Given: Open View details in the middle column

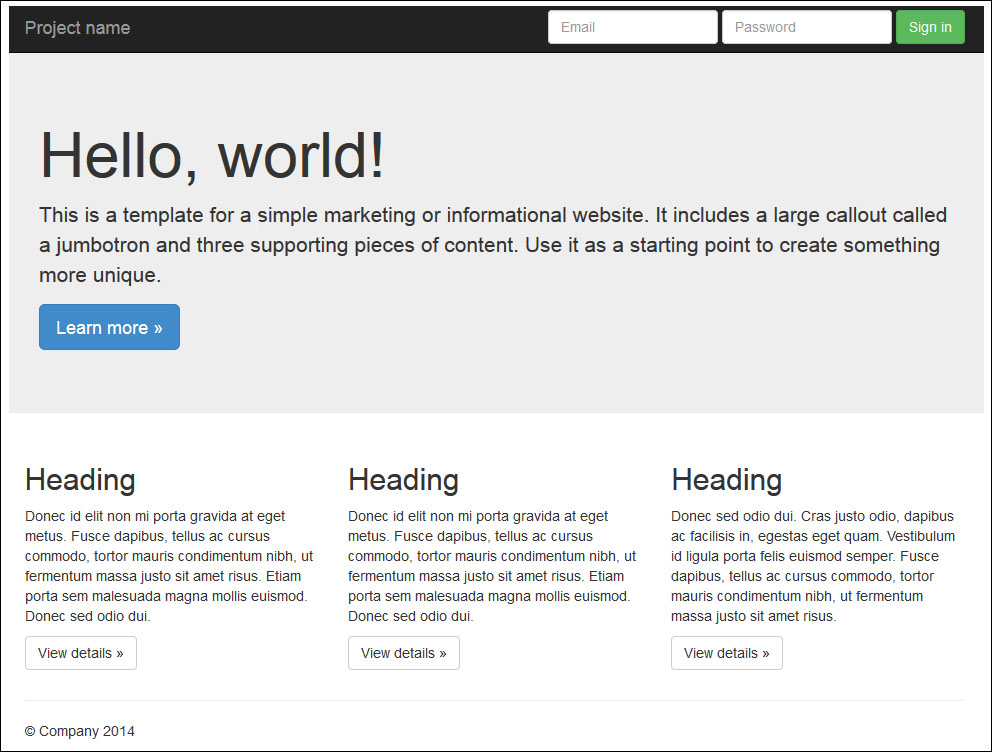Looking at the screenshot, I should tap(404, 653).
